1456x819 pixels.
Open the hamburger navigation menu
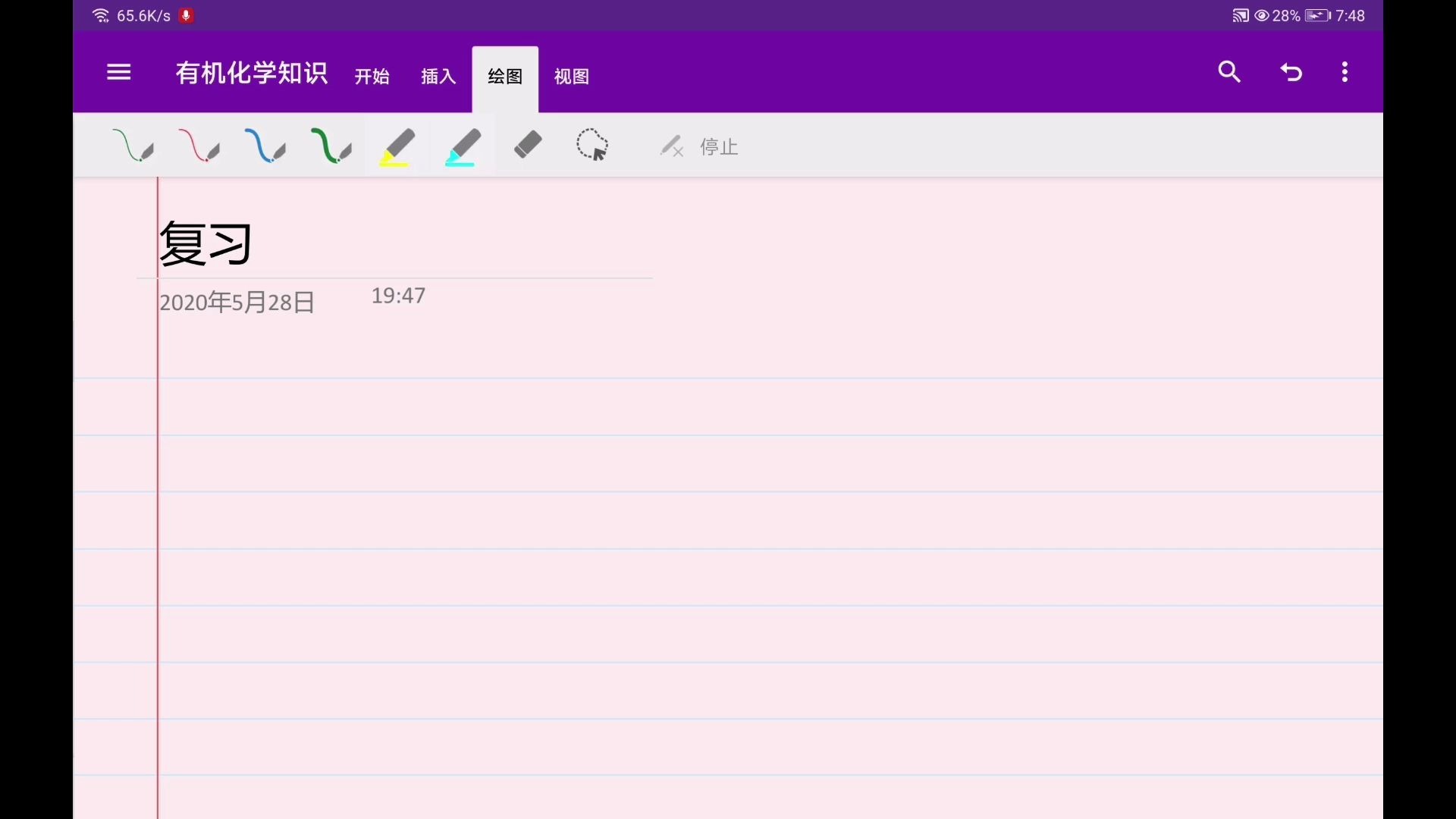(119, 72)
